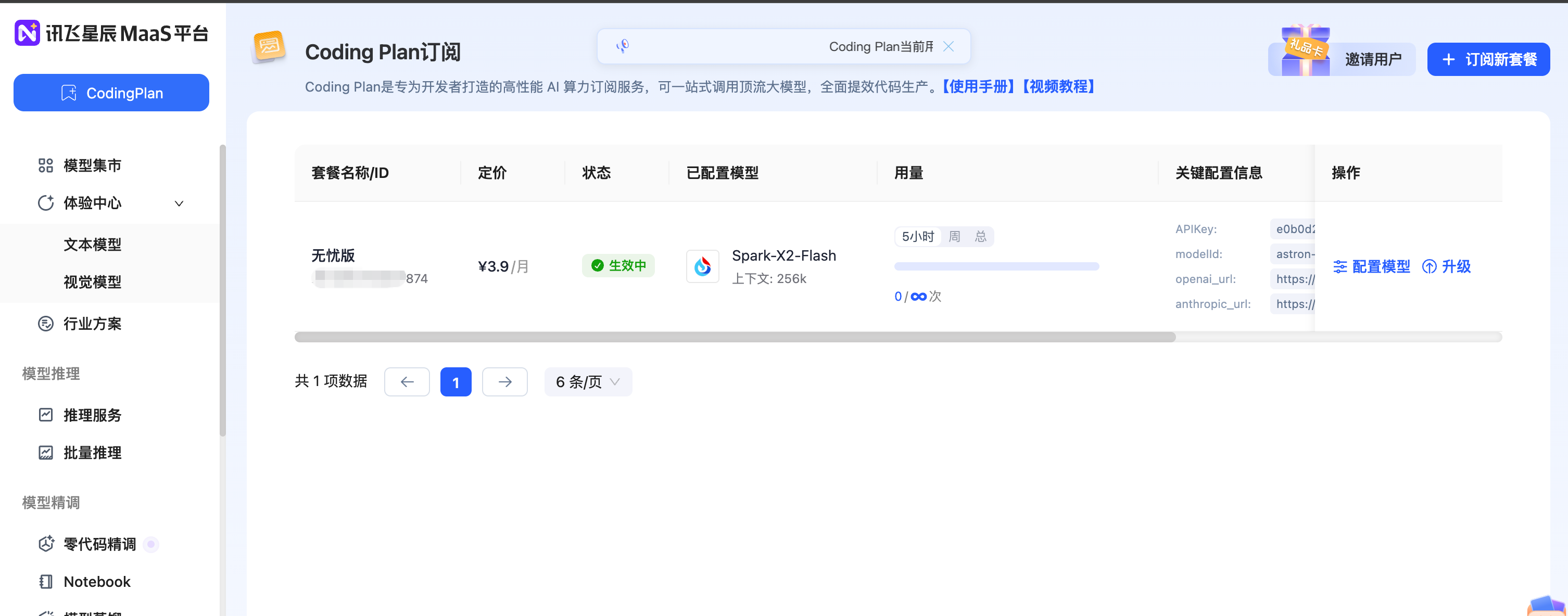Click the 模型集市 grid icon
This screenshot has height=616, width=1568.
point(46,165)
